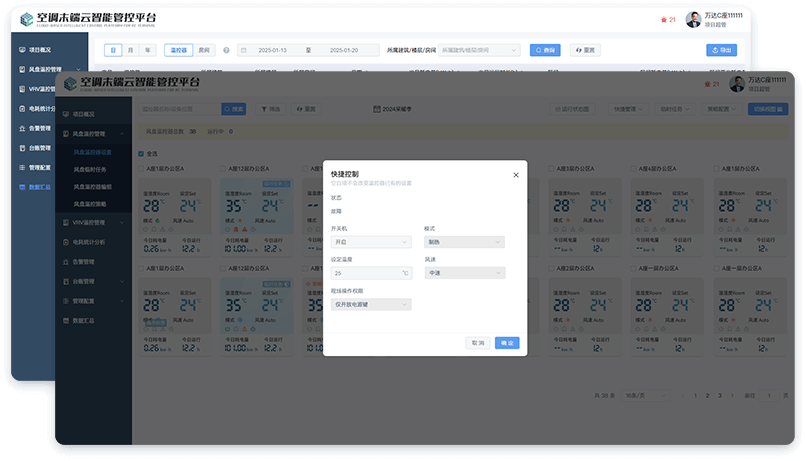Select 温控器 tab in back window
The height and width of the screenshot is (461, 806).
pyautogui.click(x=179, y=50)
